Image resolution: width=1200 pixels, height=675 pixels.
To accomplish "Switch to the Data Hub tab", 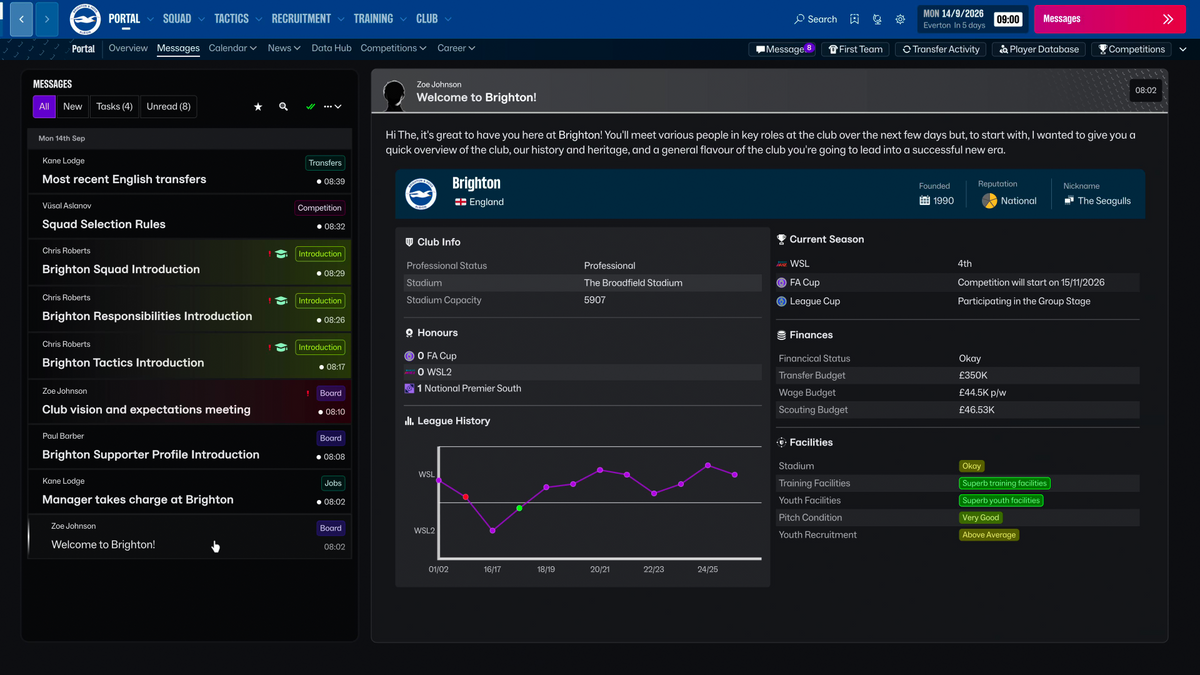I will (331, 48).
